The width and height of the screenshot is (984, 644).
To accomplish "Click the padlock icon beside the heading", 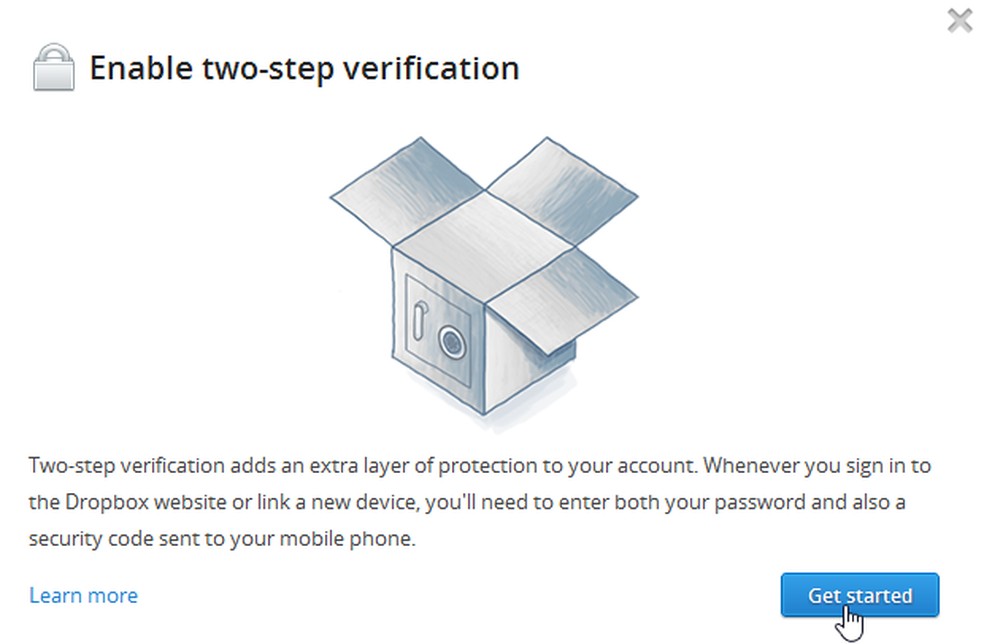I will pyautogui.click(x=53, y=68).
